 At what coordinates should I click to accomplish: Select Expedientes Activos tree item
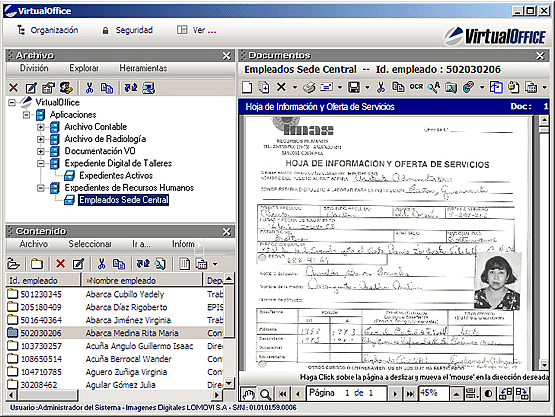pos(116,176)
